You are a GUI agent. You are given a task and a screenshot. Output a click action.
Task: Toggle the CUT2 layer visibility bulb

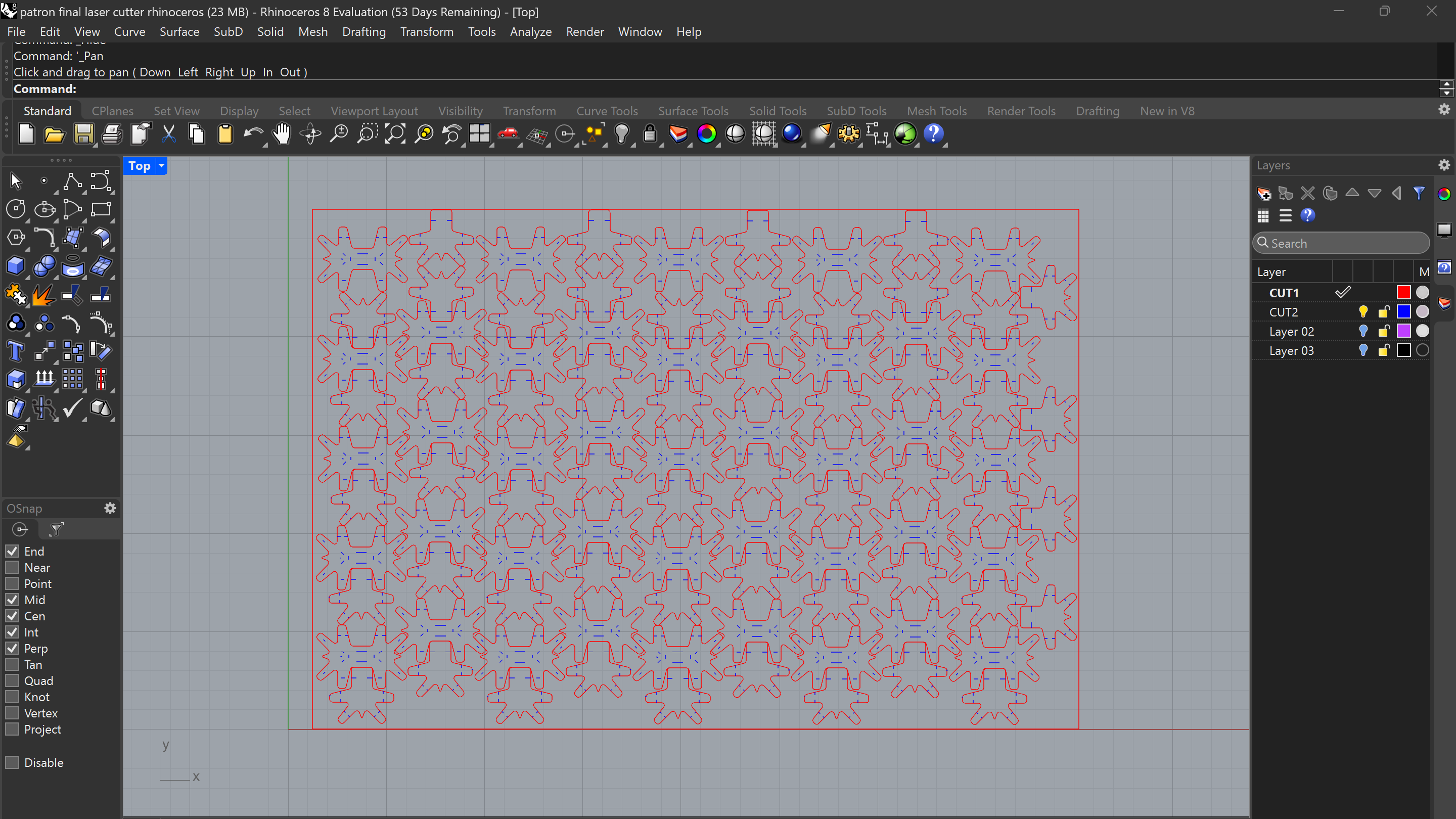pyautogui.click(x=1363, y=312)
